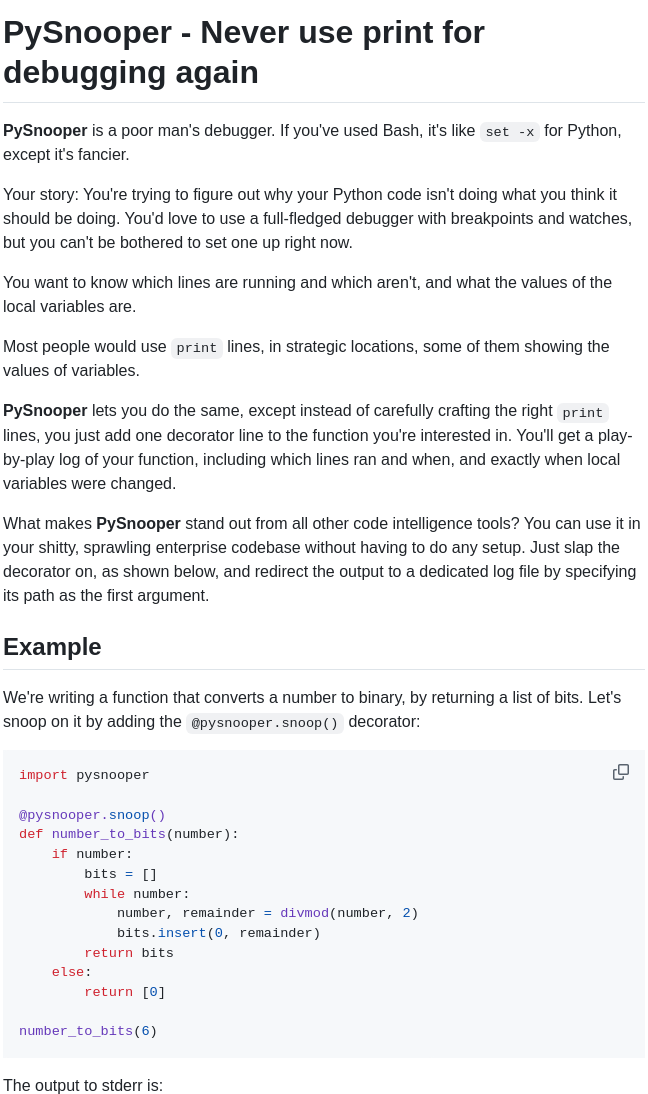Viewport: 648px width, 1094px height.
Task: Click the stderr output paragraph text
Action: point(83,1085)
